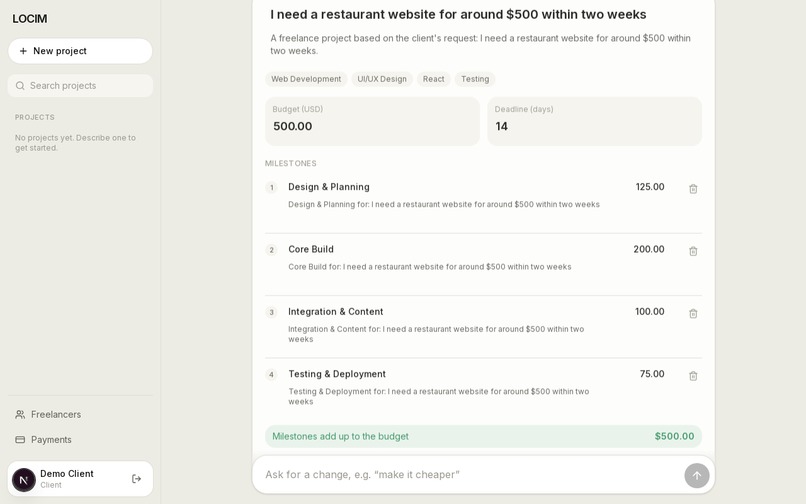This screenshot has height=504, width=806.
Task: Edit the Budget (USD) field value 500.00
Action: point(372,126)
